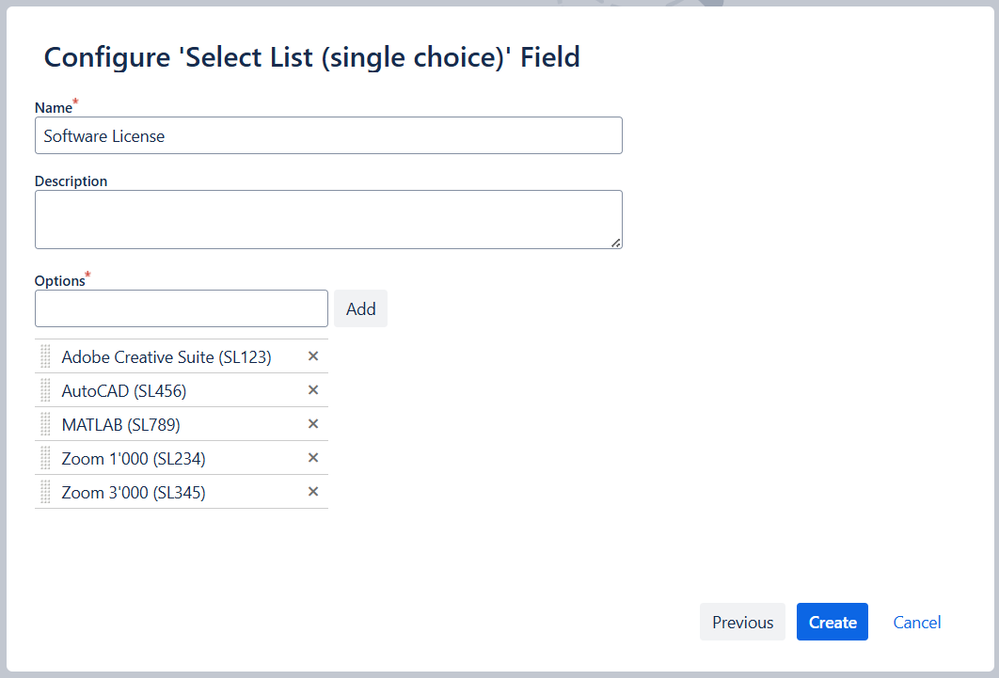The width and height of the screenshot is (999, 678).
Task: Select the Adobe Creative Suite (SL123) list row
Action: [x=166, y=357]
